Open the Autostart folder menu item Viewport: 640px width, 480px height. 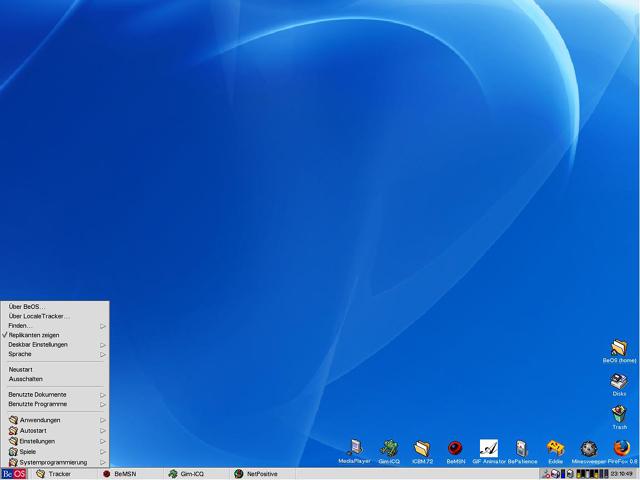[55, 431]
